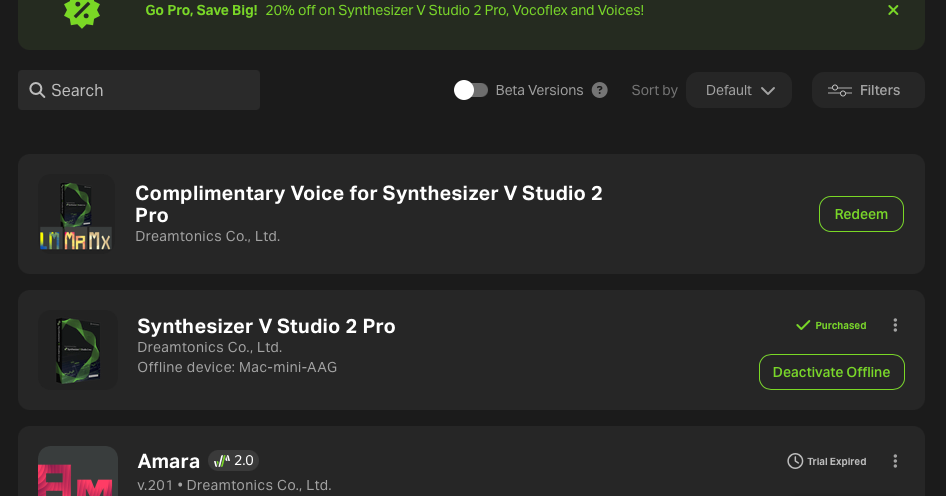Click Amara's 2.0 version badge
The image size is (946, 496).
(x=233, y=460)
